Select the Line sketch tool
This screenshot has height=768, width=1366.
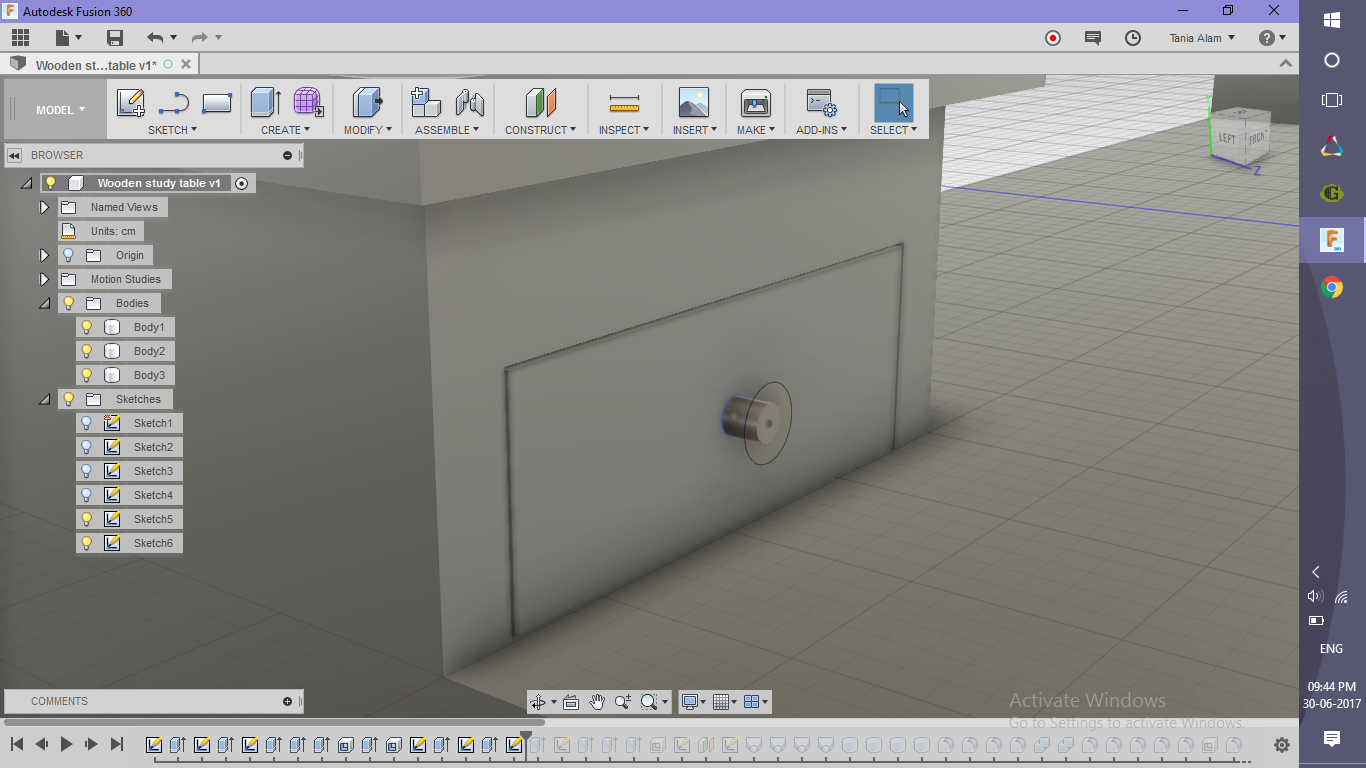coord(174,103)
